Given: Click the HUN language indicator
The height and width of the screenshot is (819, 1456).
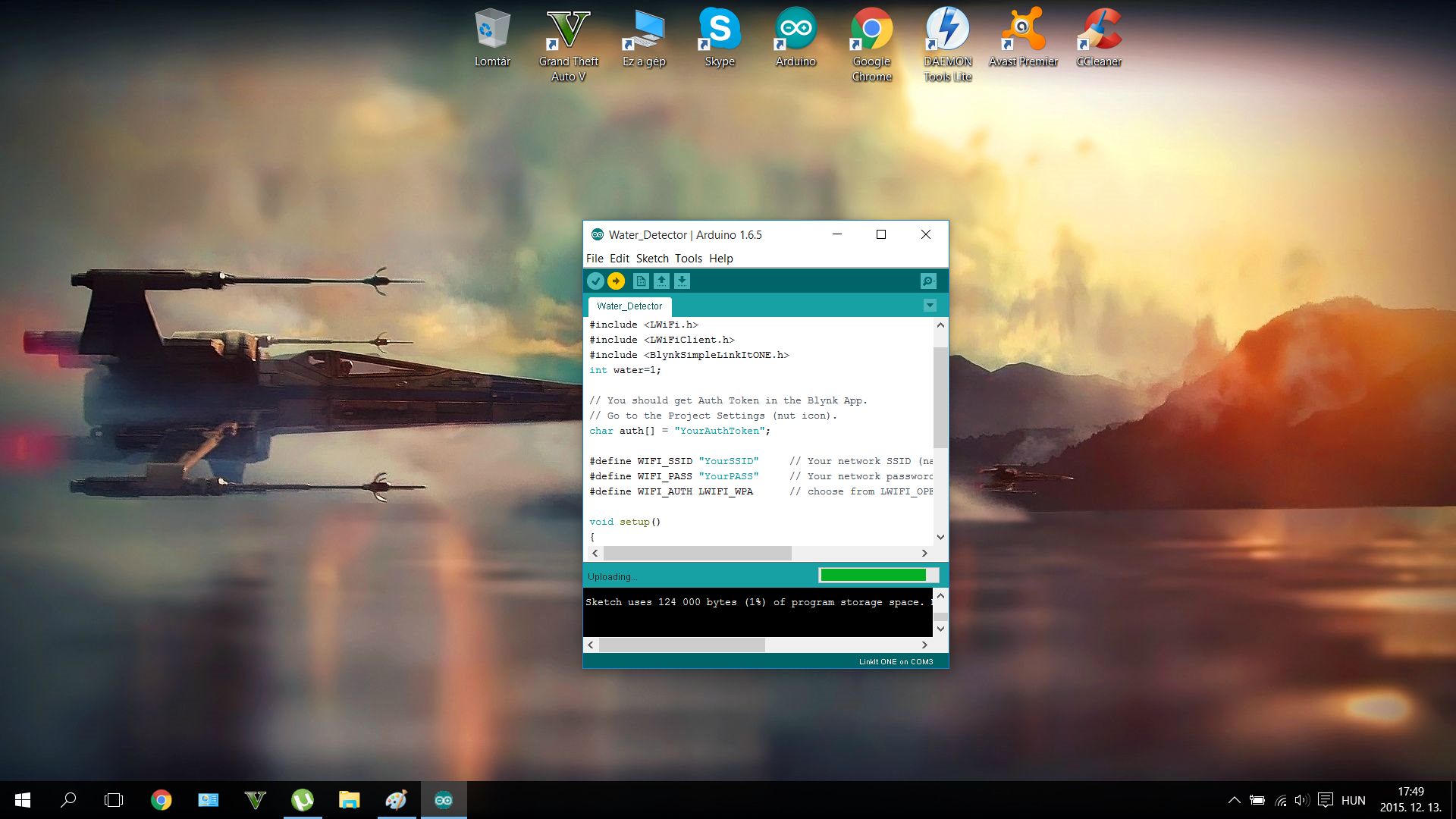Looking at the screenshot, I should 1354,800.
